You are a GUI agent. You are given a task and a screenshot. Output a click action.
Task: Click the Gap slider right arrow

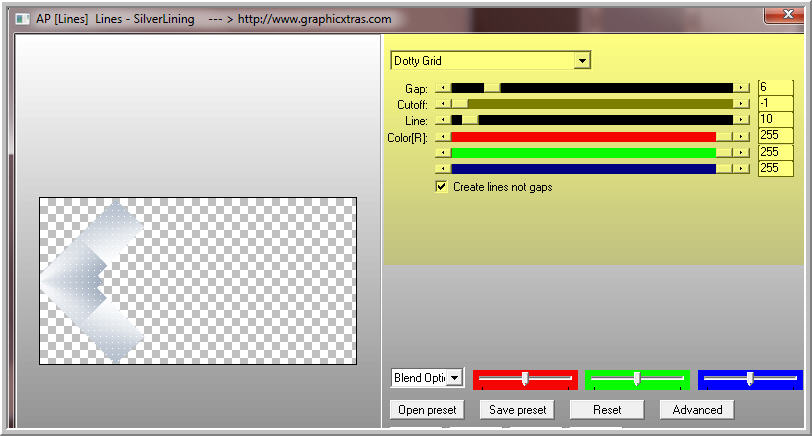(742, 89)
